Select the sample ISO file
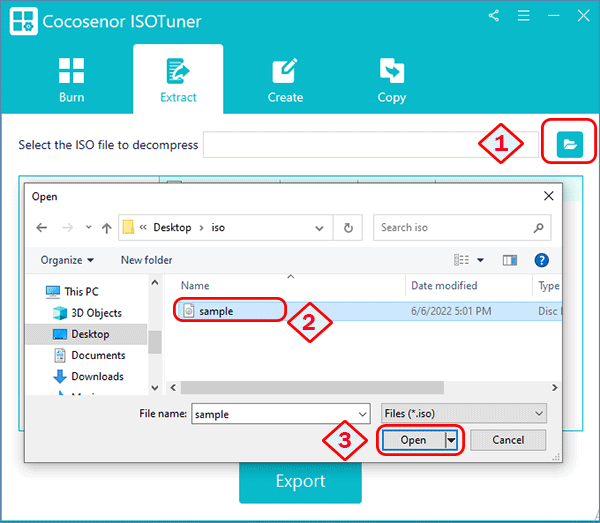 click(216, 311)
